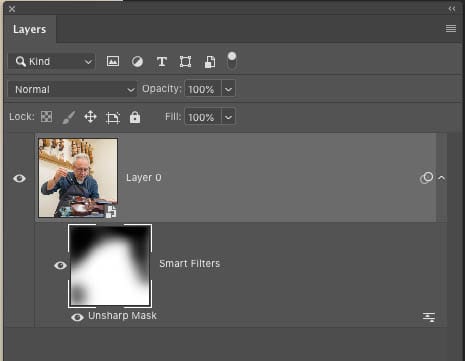Collapse Layer 0 smart filters list
The height and width of the screenshot is (361, 465).
(x=441, y=178)
